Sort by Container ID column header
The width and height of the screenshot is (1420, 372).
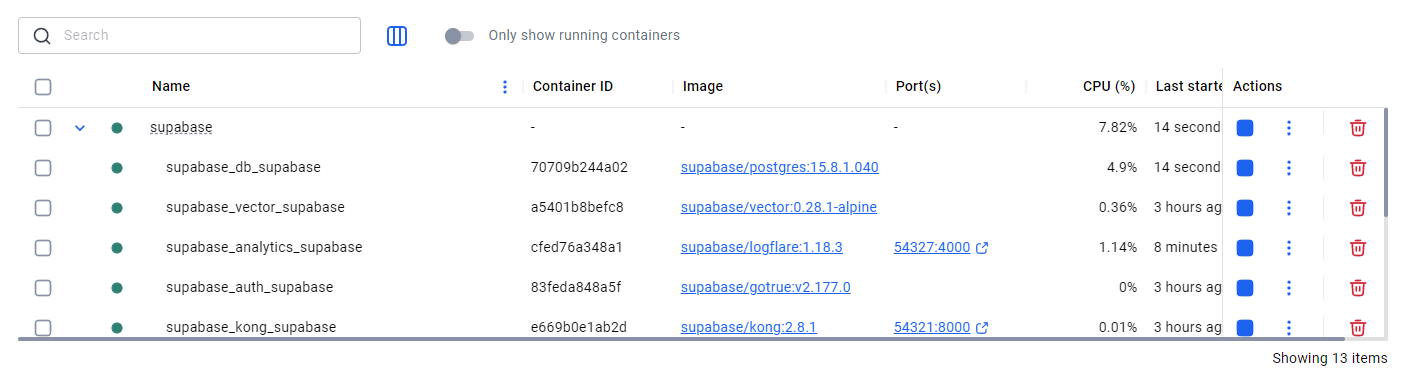(x=573, y=87)
